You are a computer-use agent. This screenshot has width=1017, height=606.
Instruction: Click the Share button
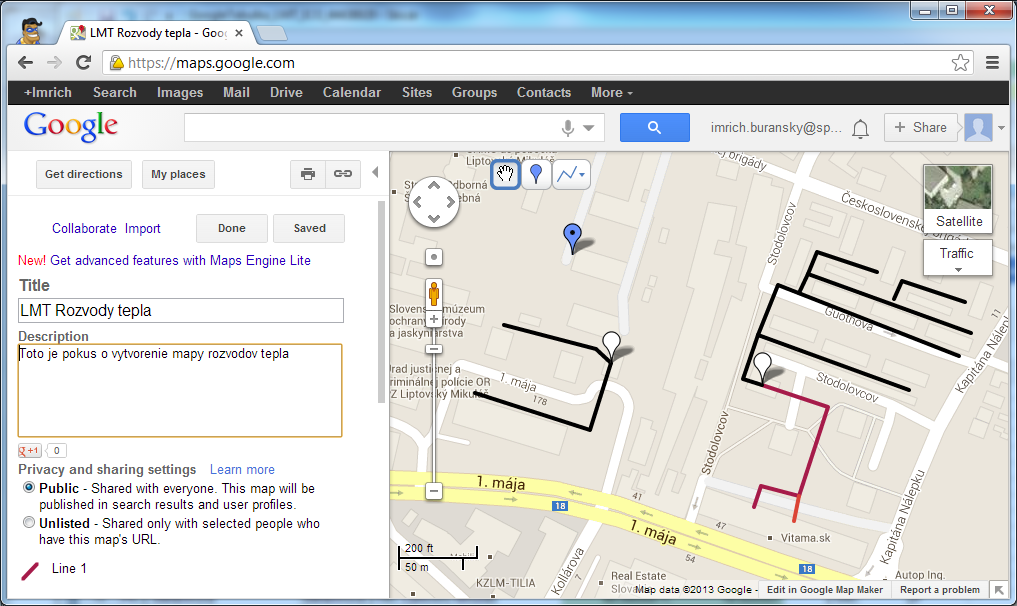click(x=920, y=127)
